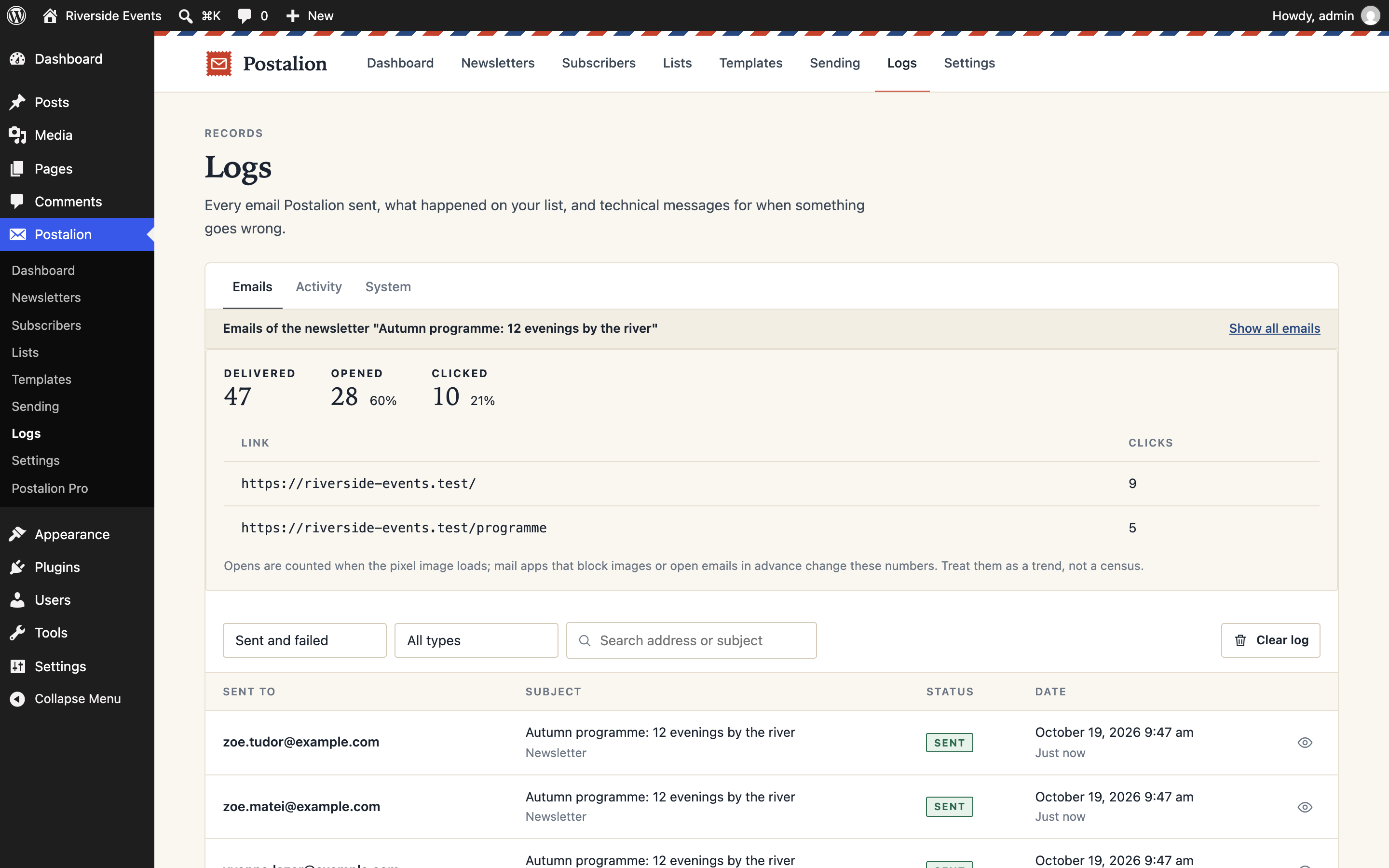Screen dimensions: 1389x868
Task: Open Templates in sidebar submenu
Action: 41,379
